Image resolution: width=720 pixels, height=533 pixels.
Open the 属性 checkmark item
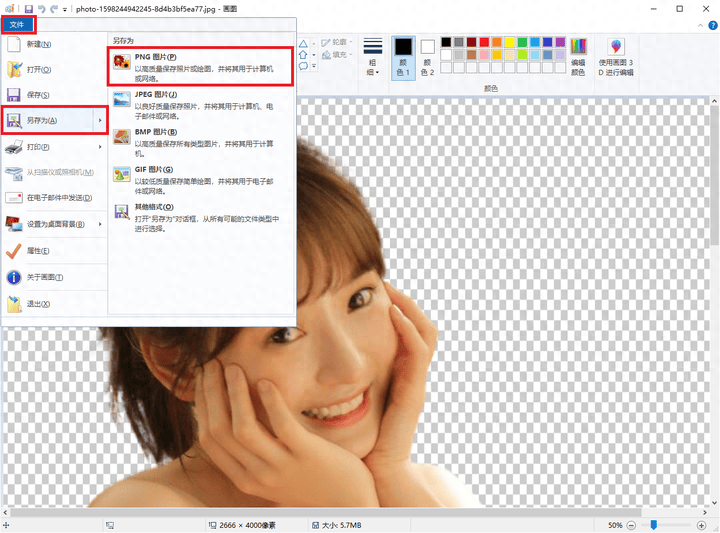click(x=14, y=251)
